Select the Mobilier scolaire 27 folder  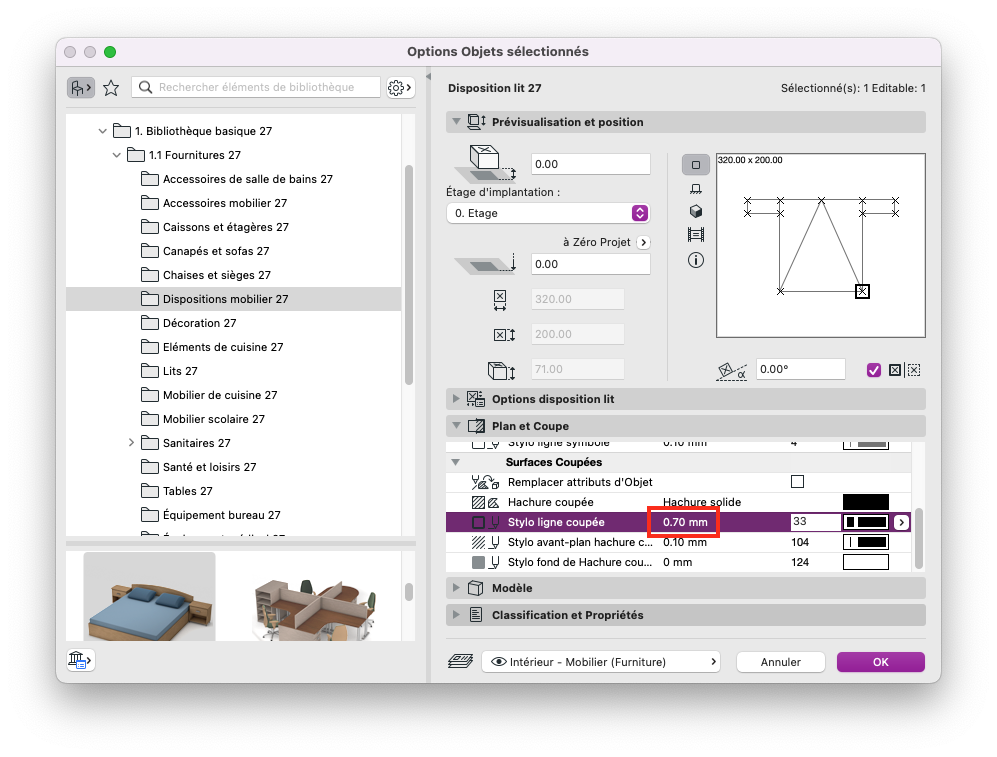click(x=233, y=419)
